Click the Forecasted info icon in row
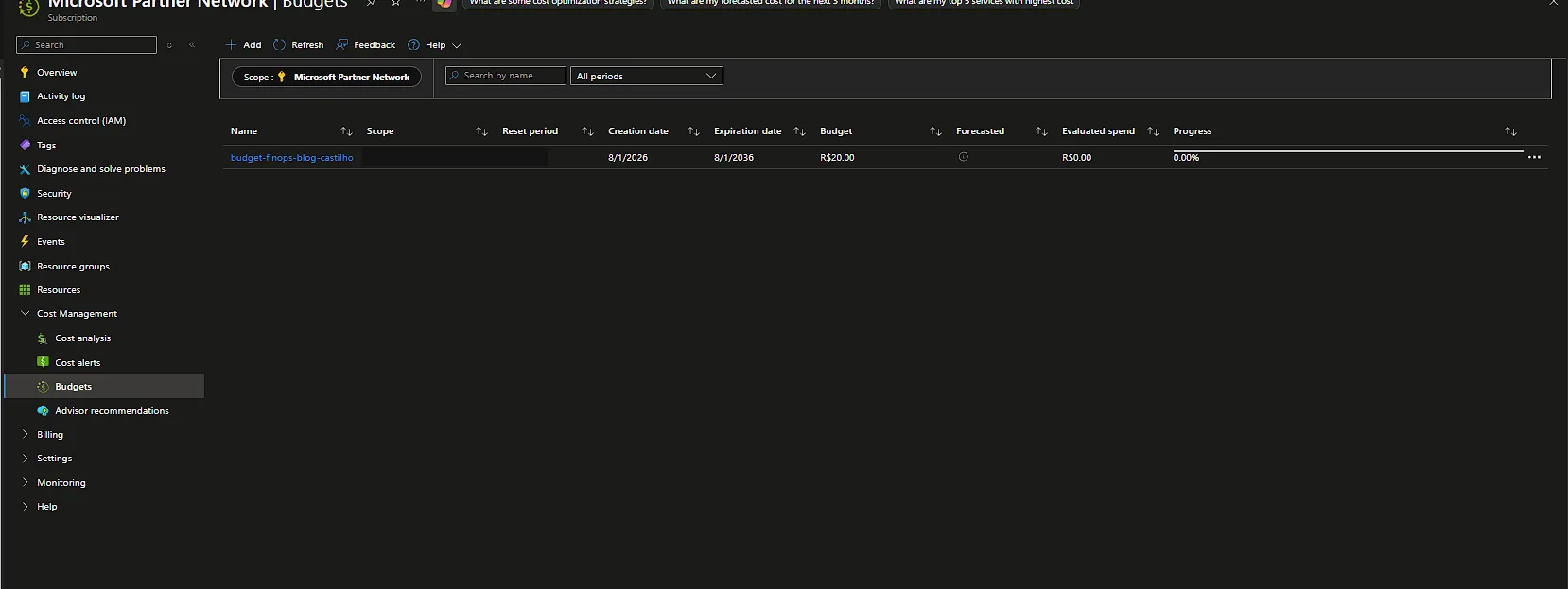The image size is (1568, 589). pyautogui.click(x=964, y=157)
